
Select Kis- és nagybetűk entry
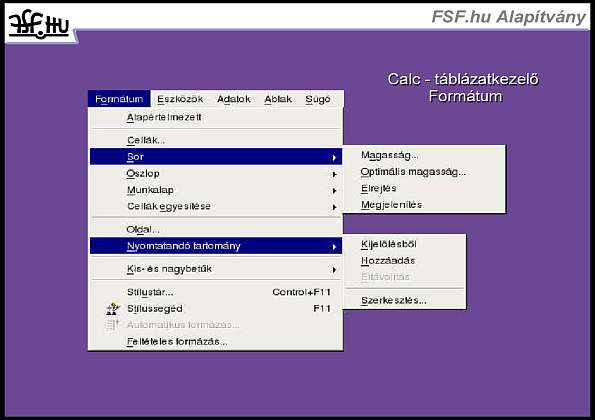click(216, 269)
